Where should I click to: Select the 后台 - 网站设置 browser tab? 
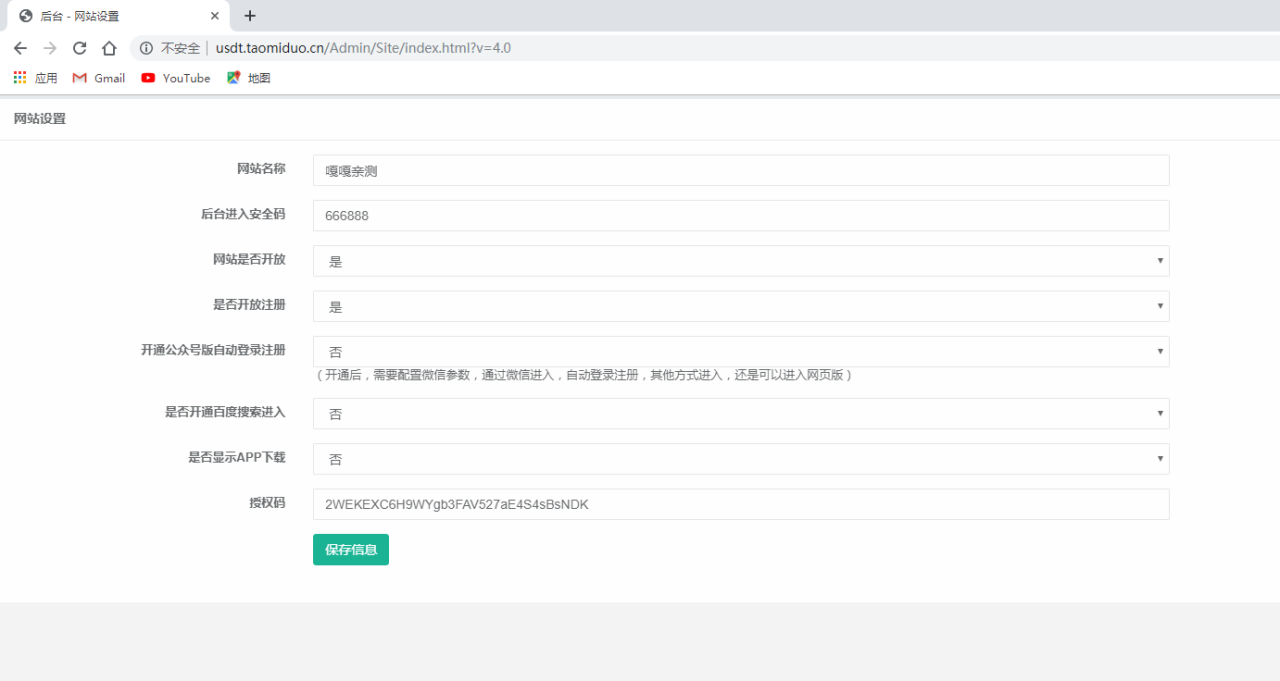(110, 16)
